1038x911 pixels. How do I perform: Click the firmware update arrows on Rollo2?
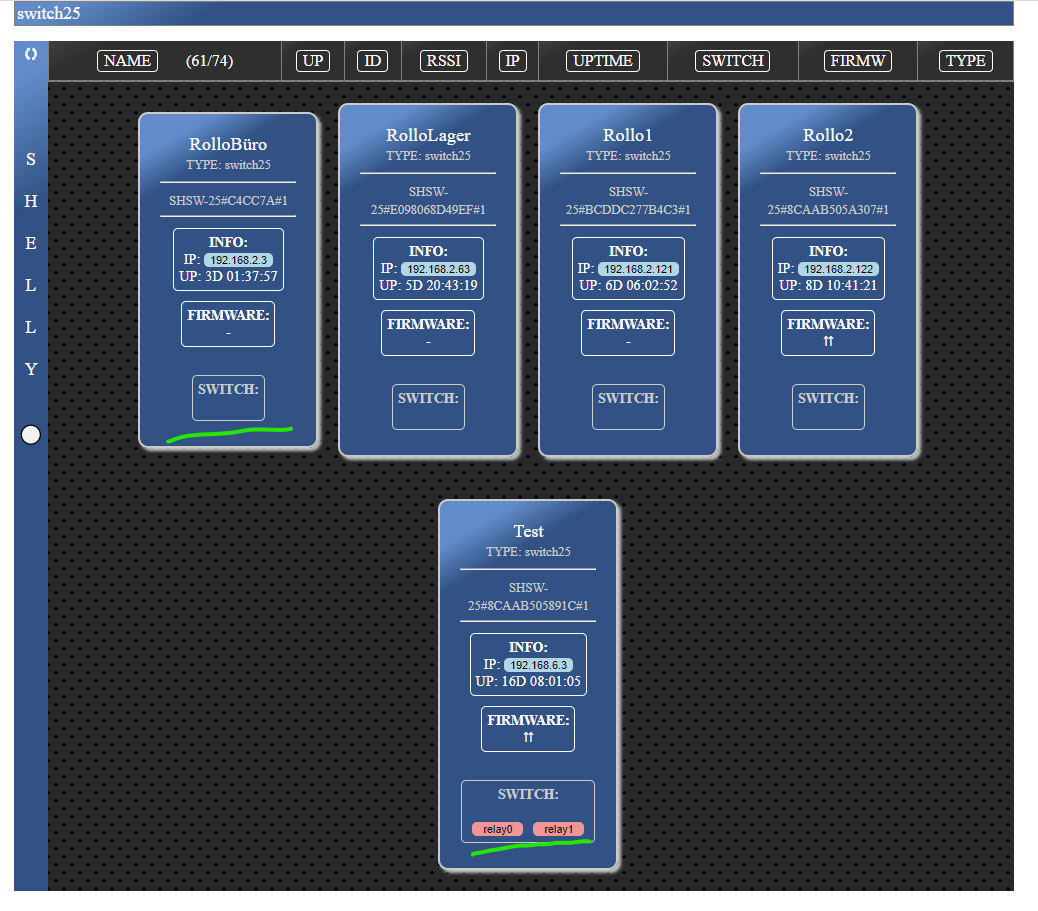click(x=828, y=341)
